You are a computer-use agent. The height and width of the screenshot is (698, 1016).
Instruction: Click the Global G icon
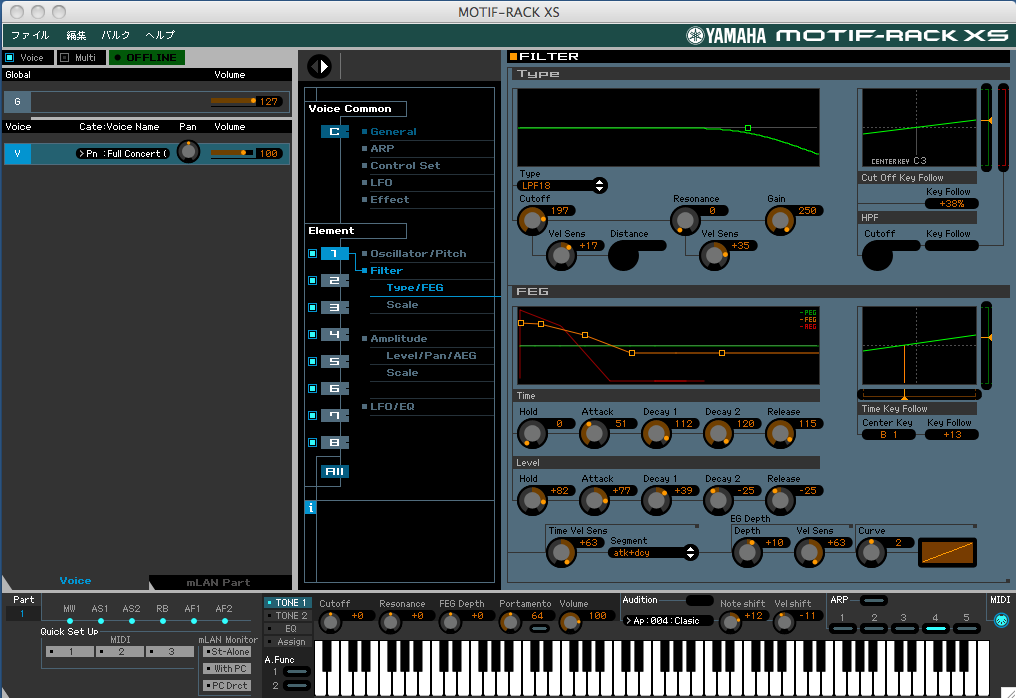pyautogui.click(x=17, y=102)
